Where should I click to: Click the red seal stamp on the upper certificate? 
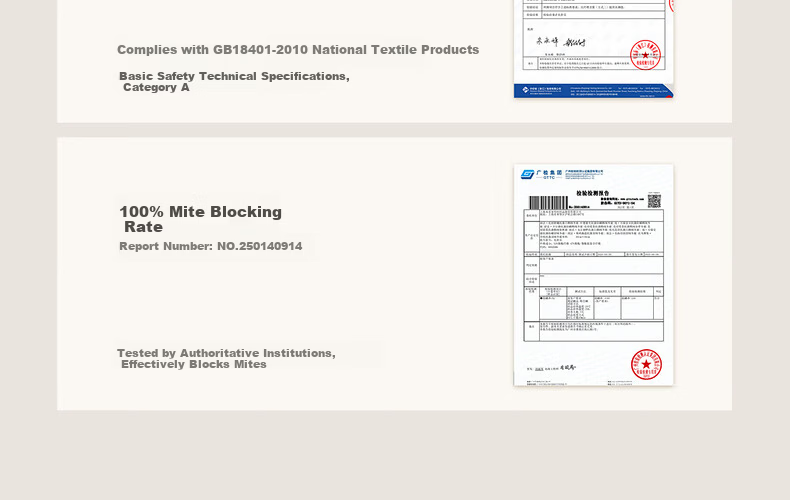645,55
